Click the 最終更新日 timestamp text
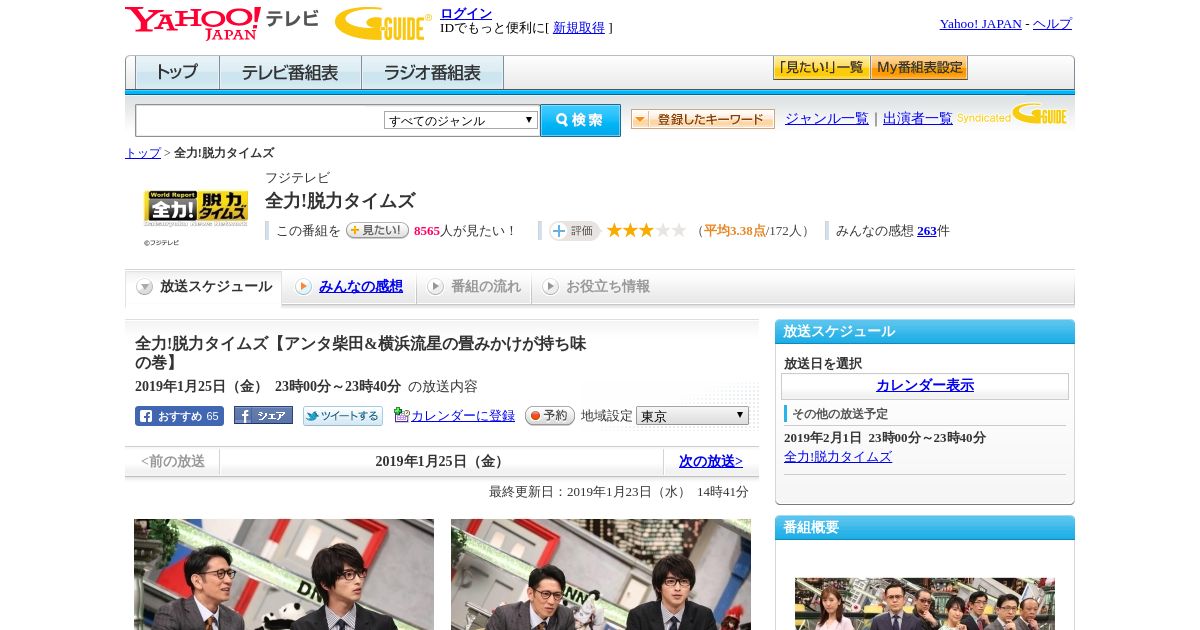 click(x=619, y=492)
